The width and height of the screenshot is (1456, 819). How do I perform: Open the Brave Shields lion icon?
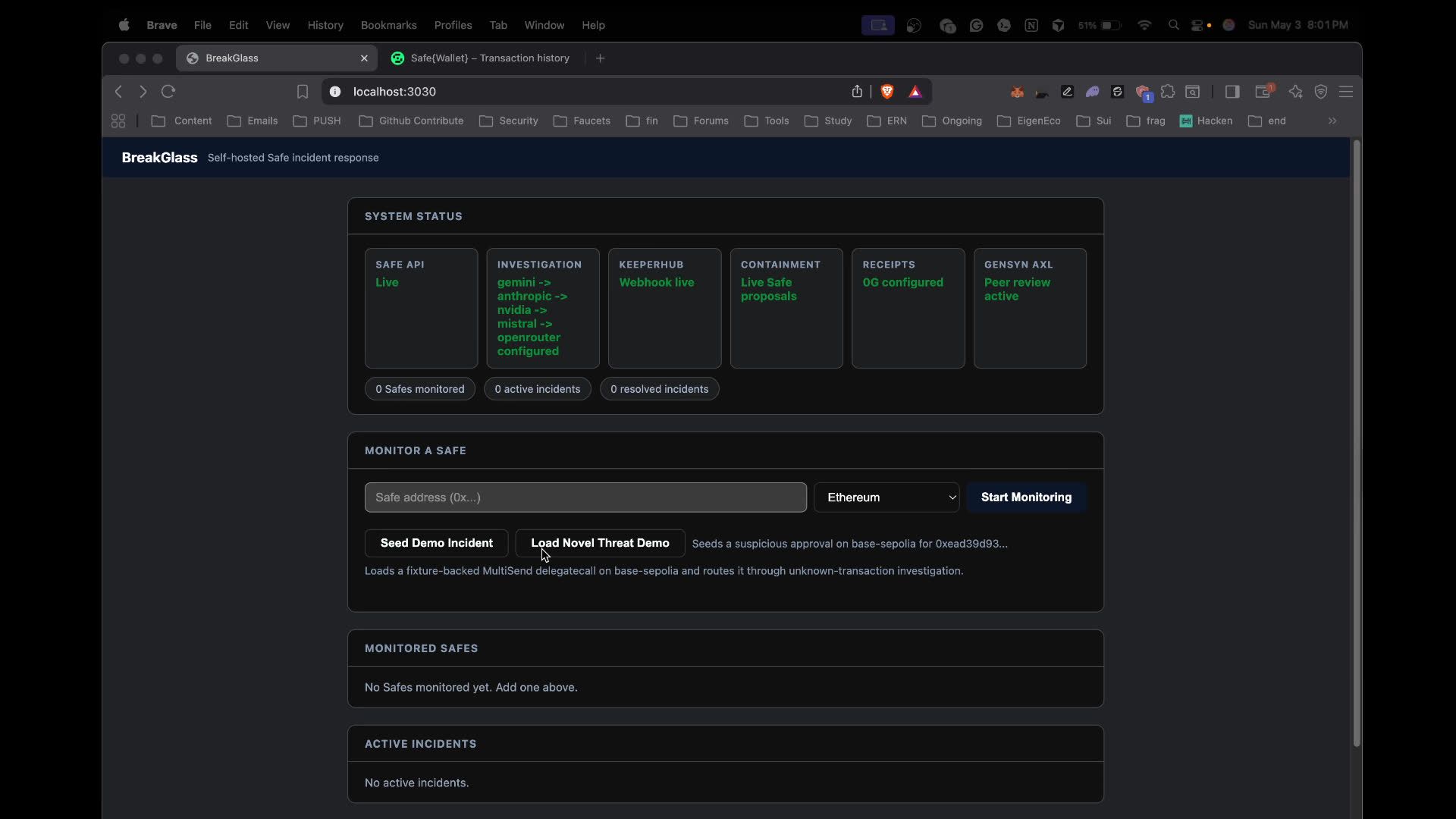tap(886, 92)
